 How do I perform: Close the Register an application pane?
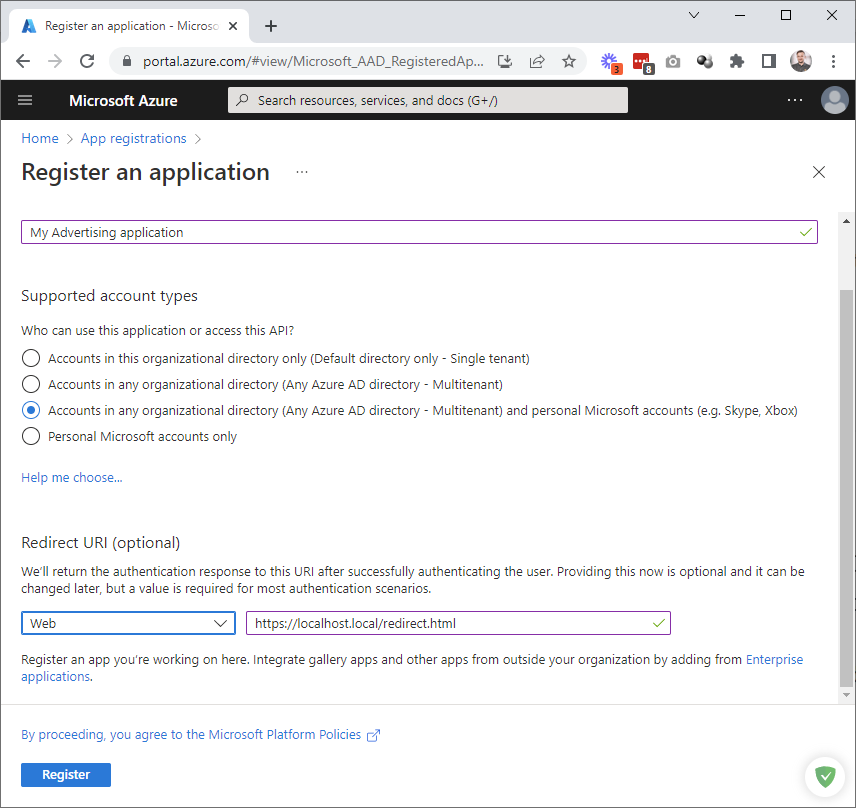819,172
